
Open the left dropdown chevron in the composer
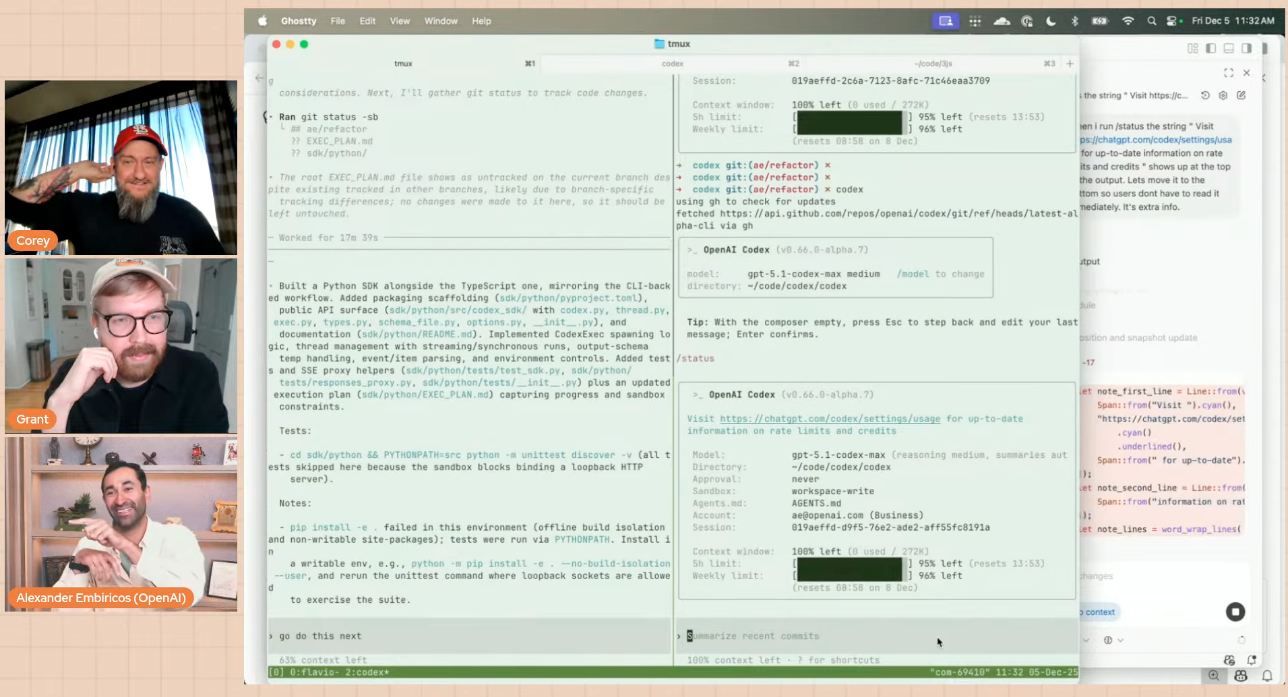pyautogui.click(x=1086, y=640)
